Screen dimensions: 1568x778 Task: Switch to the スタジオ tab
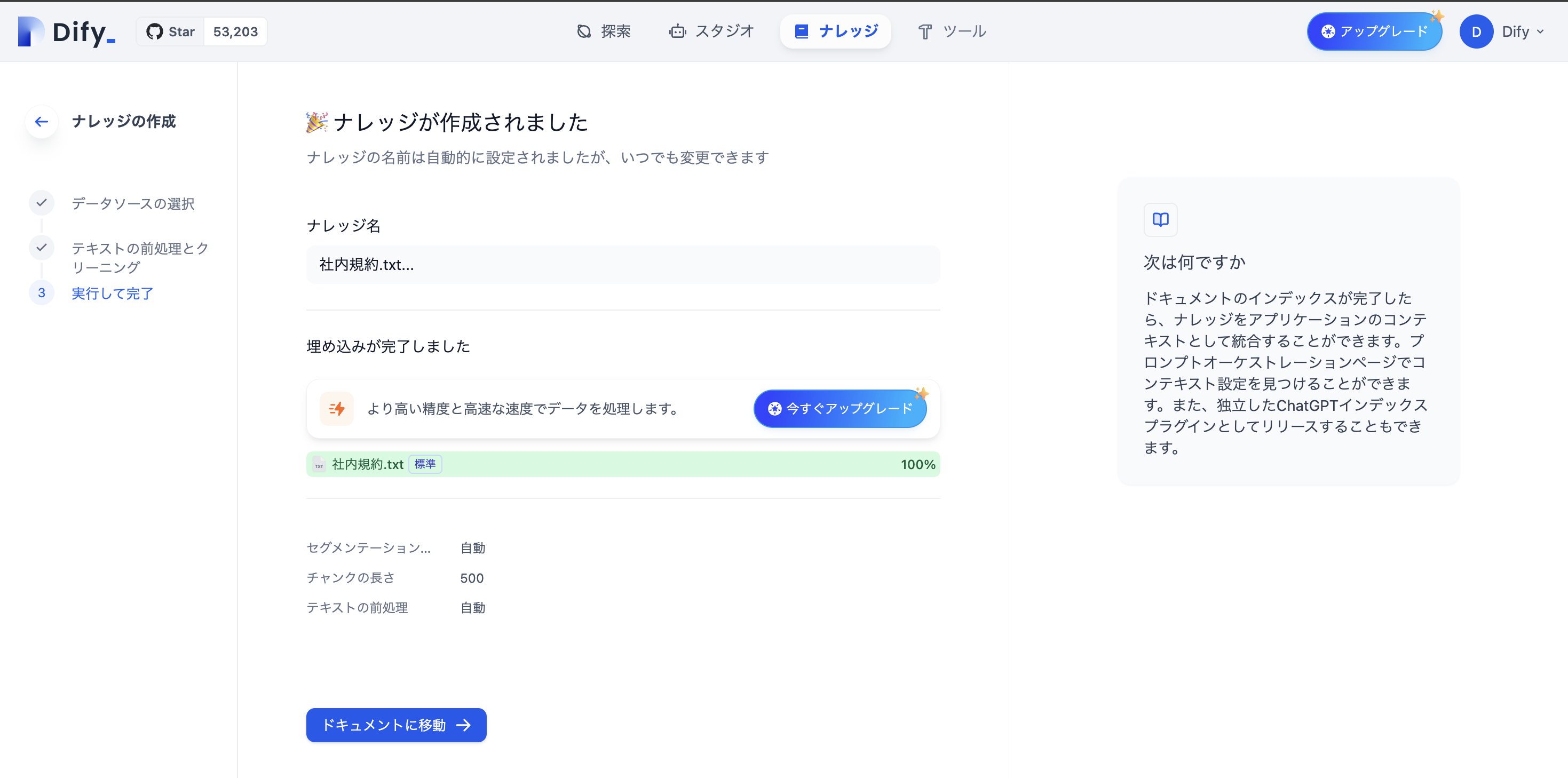[x=711, y=31]
